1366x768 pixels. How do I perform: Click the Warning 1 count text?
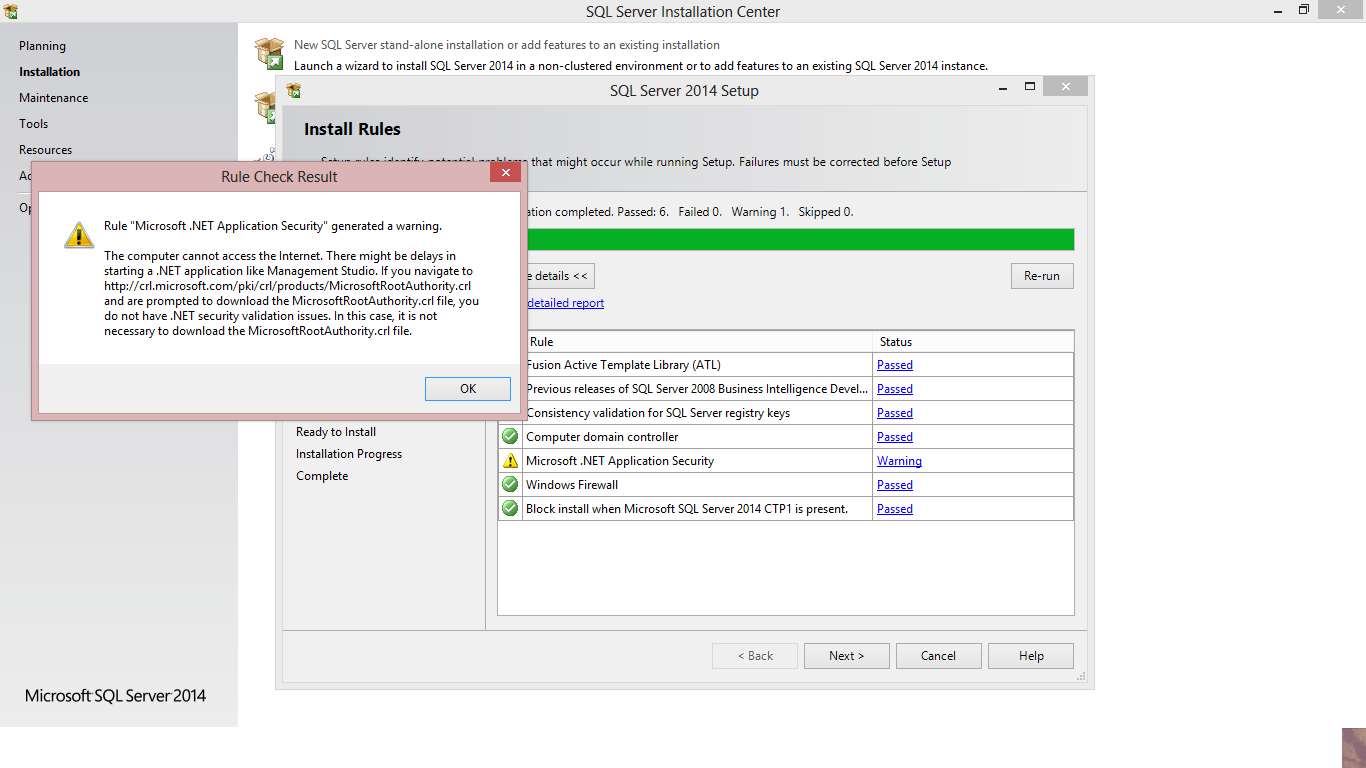760,212
